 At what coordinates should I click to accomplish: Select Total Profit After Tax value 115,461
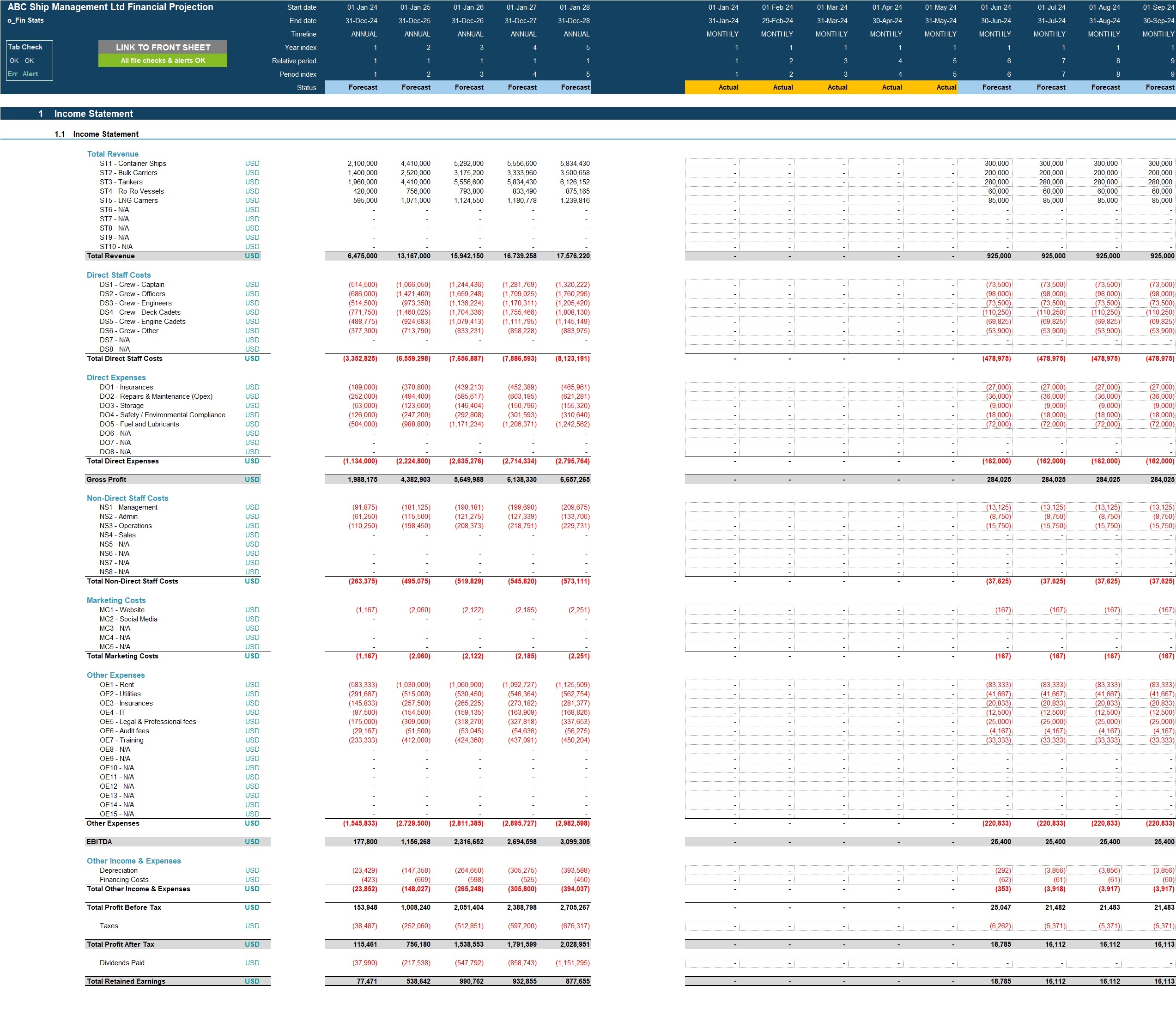tap(364, 944)
